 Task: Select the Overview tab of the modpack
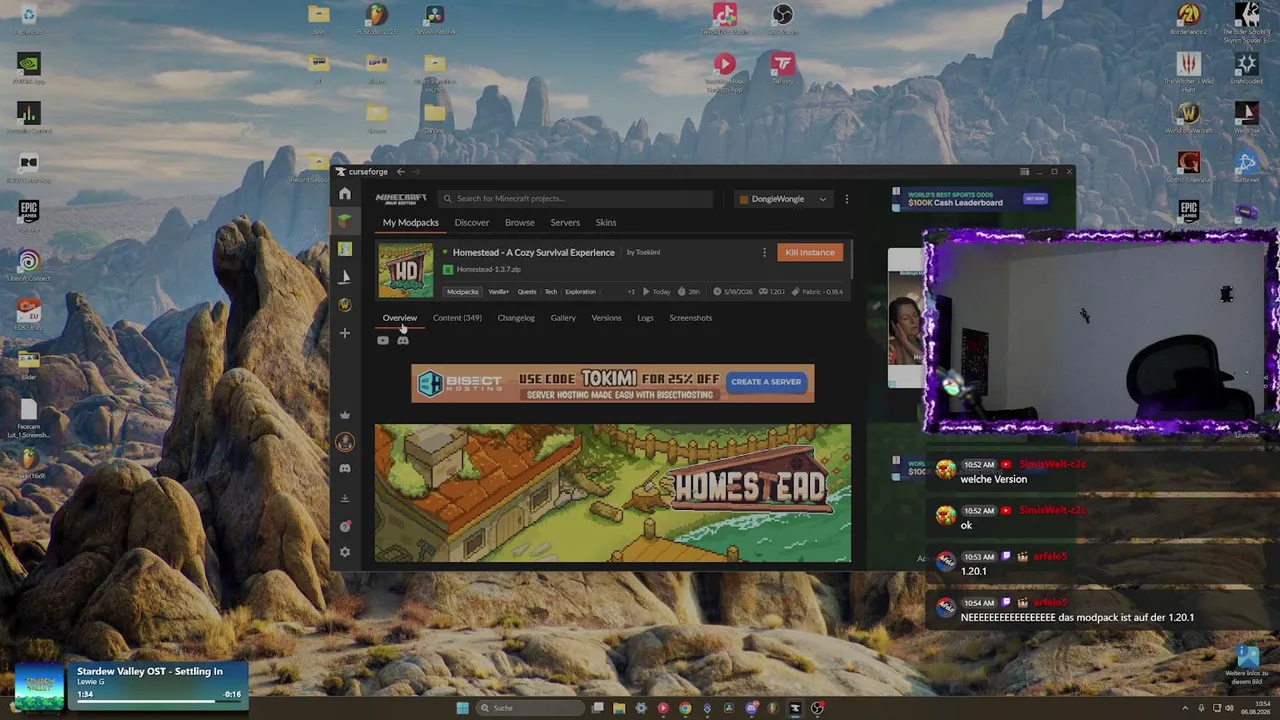point(400,318)
